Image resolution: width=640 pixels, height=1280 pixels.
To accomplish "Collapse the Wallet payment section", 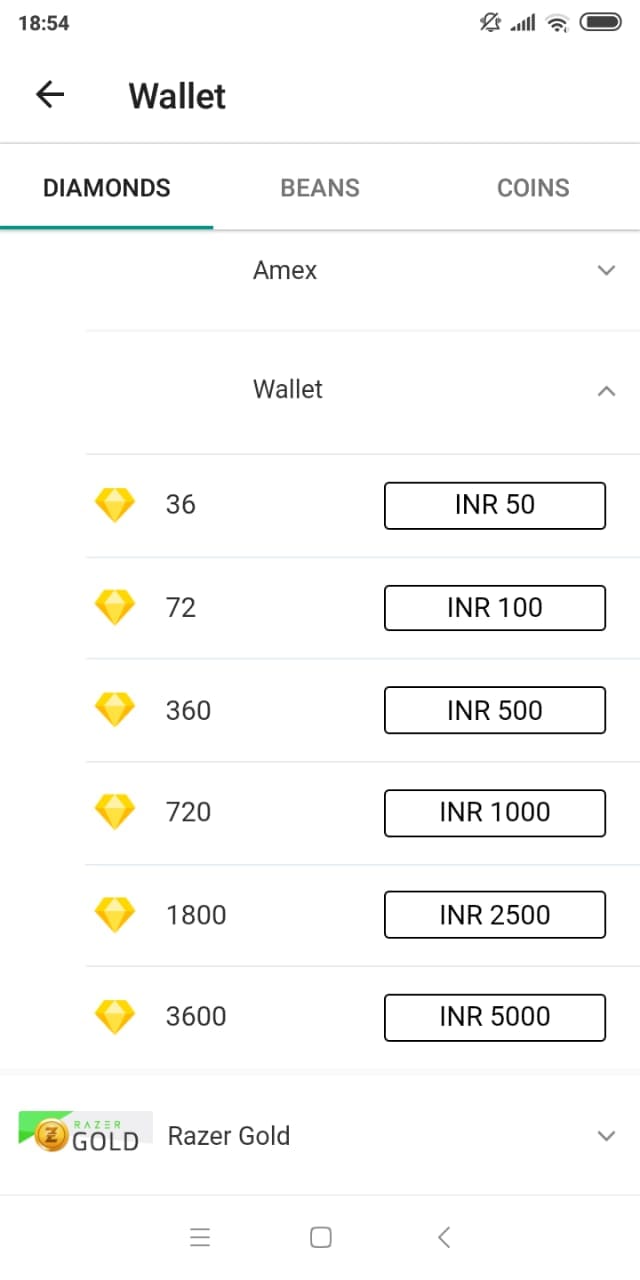I will [605, 391].
